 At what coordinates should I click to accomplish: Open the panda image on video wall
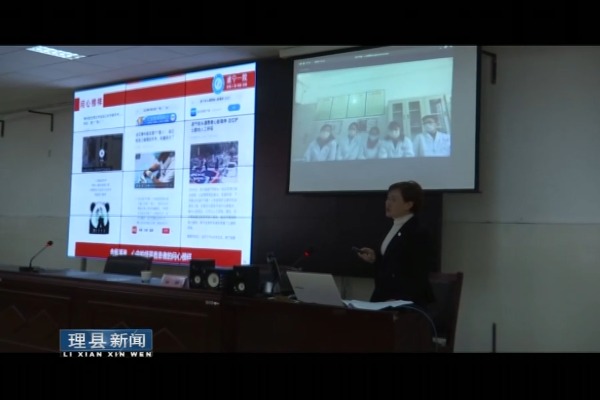(x=100, y=218)
